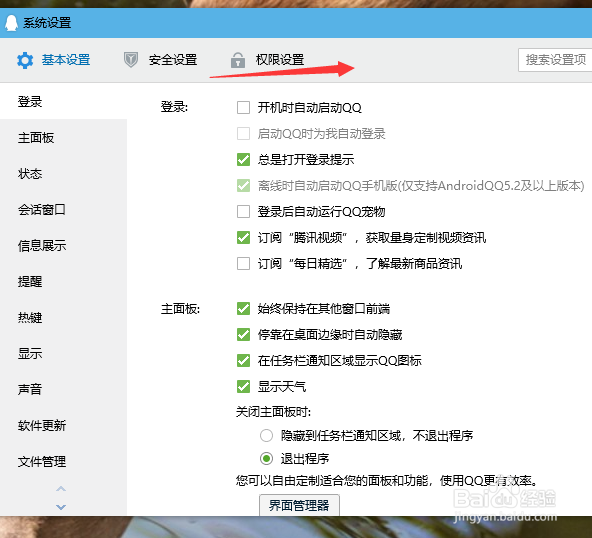Uncheck the 显示天气 option
592x538 pixels.
click(x=243, y=387)
